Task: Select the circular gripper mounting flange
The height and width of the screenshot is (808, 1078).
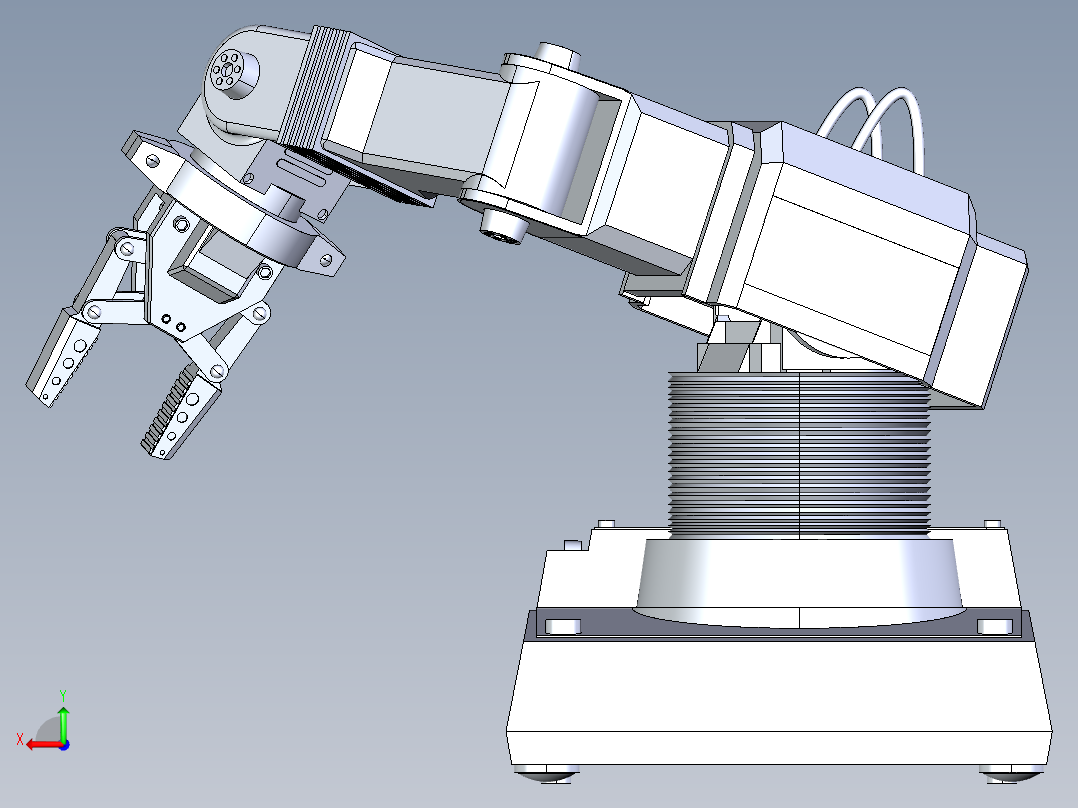Action: tap(234, 206)
